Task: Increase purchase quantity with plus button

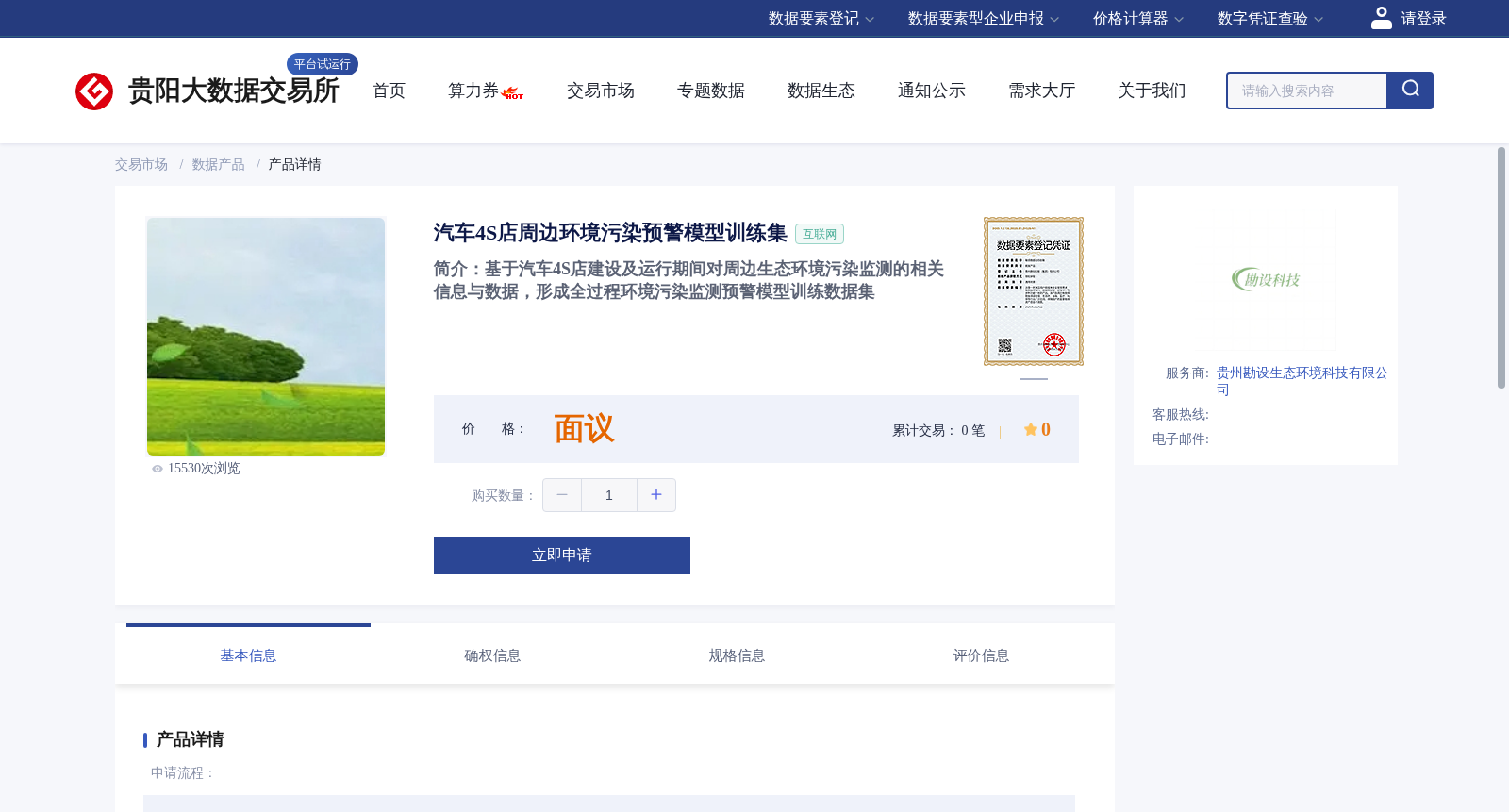Action: [x=656, y=495]
